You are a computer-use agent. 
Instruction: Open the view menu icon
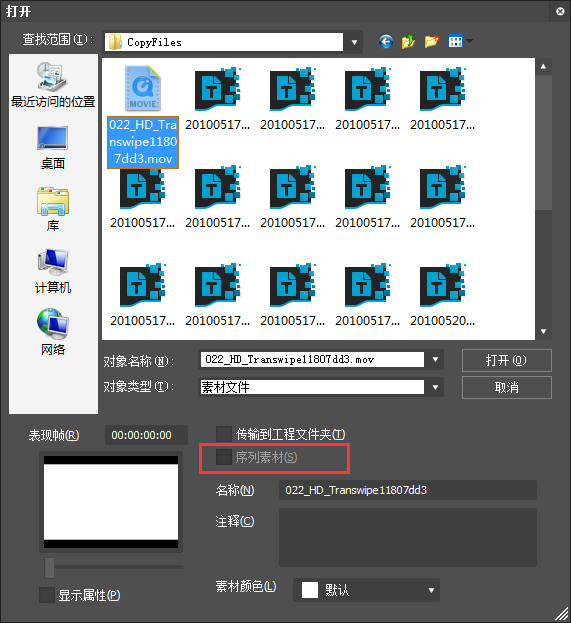click(x=455, y=41)
